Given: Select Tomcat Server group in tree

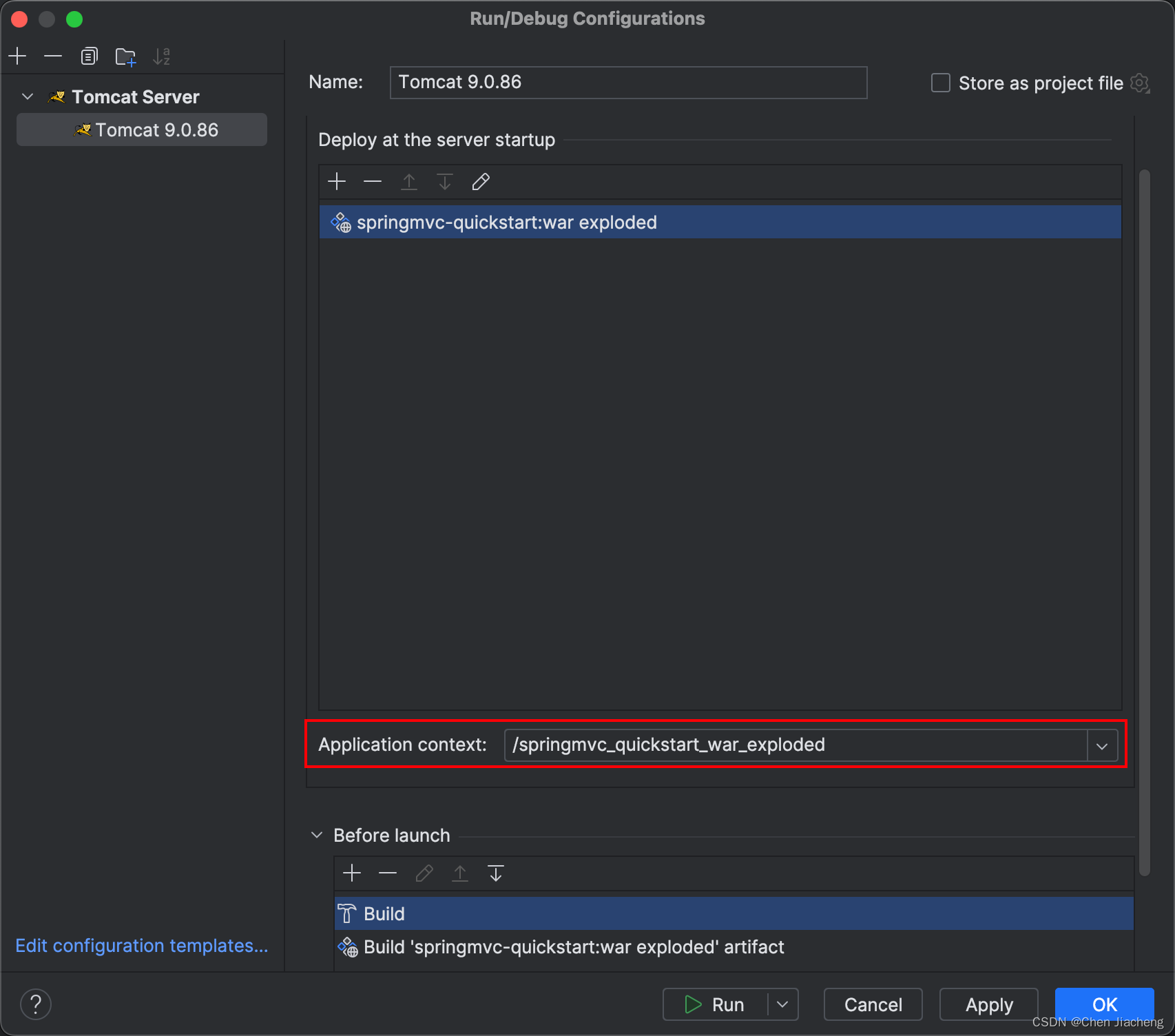Looking at the screenshot, I should [x=136, y=97].
